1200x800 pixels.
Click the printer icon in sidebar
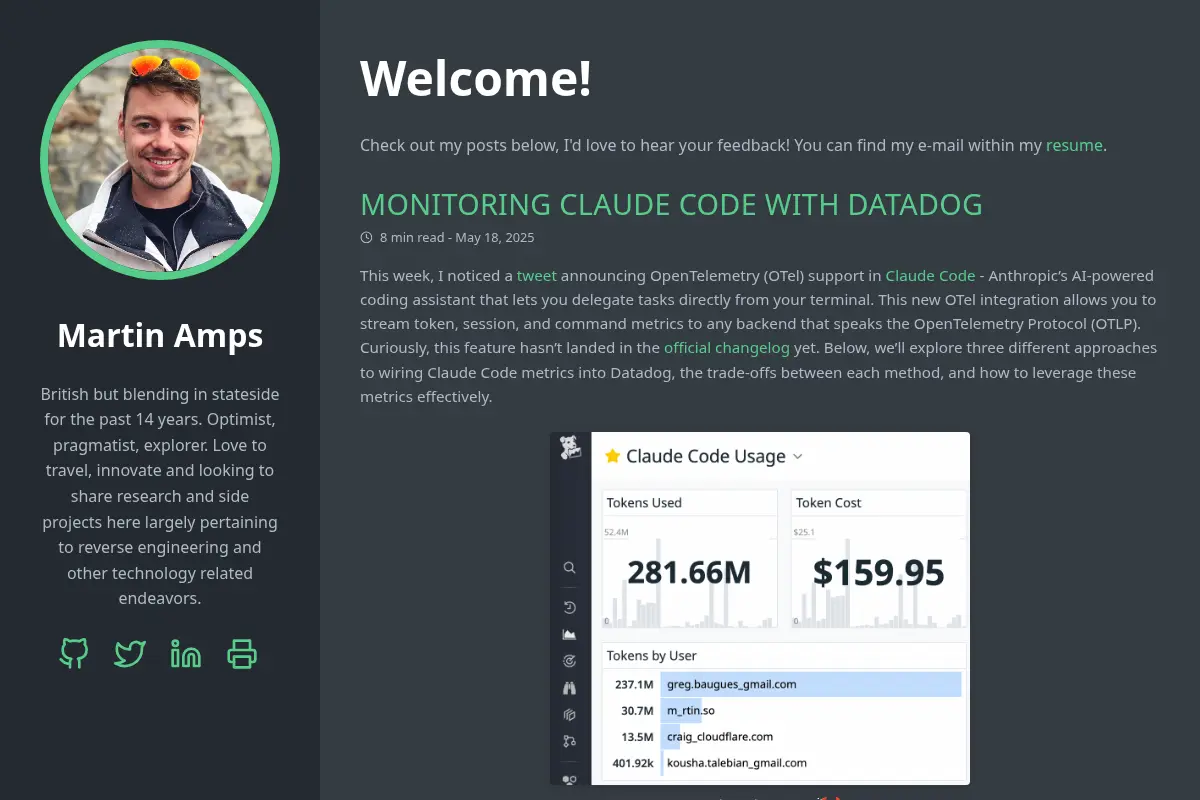pos(242,654)
